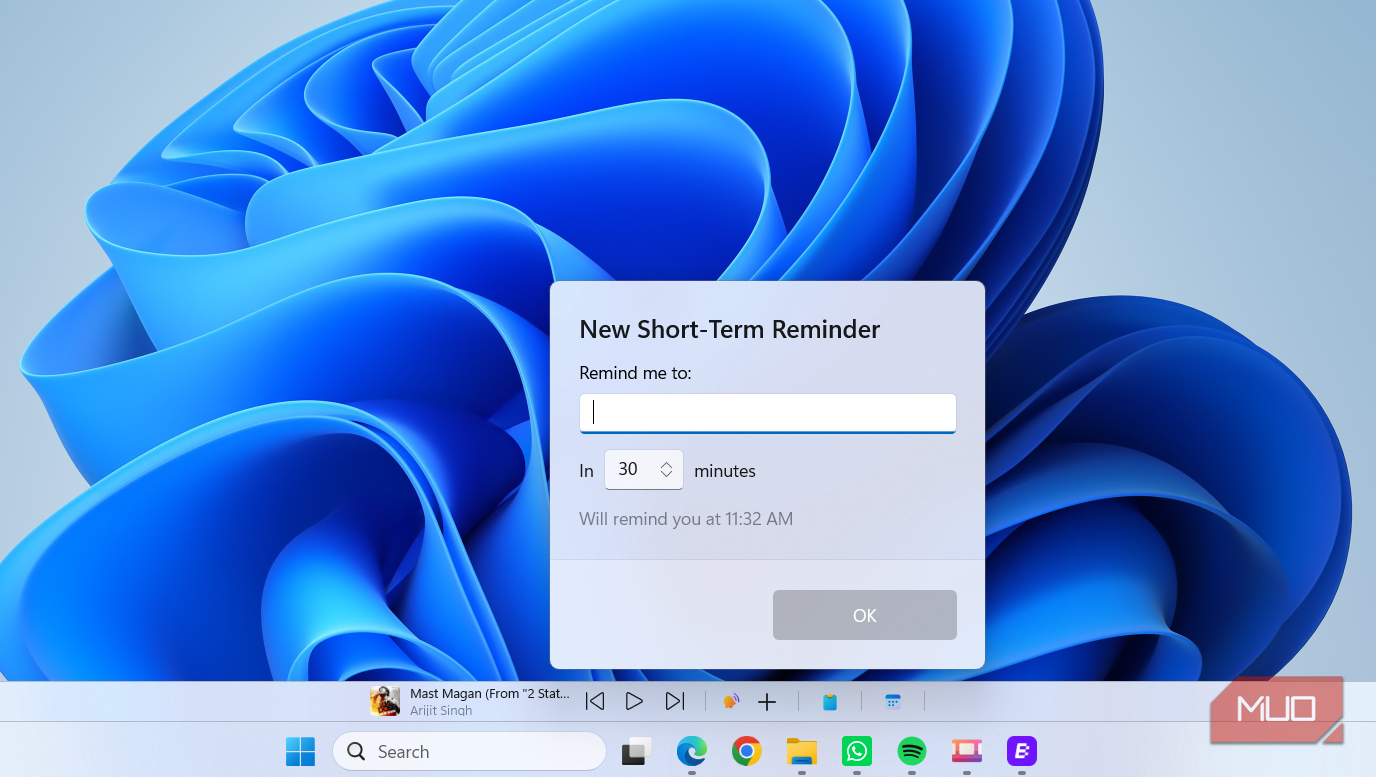Open the purple E app on taskbar
The image size is (1376, 777).
[1022, 751]
